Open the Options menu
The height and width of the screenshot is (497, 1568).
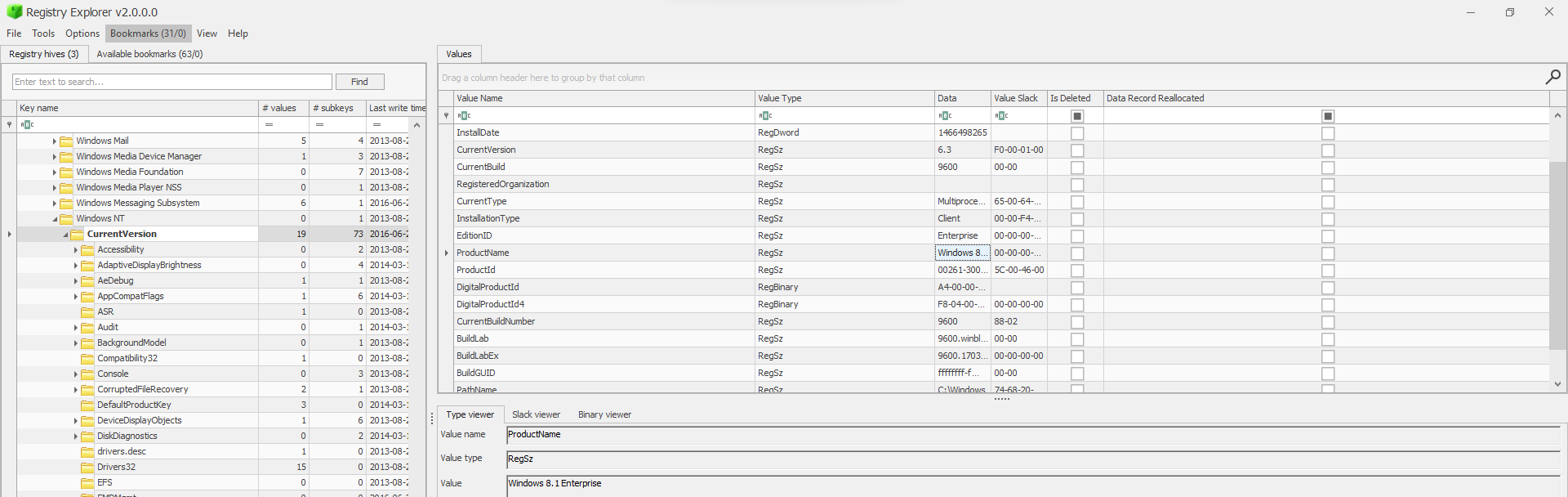click(x=82, y=34)
